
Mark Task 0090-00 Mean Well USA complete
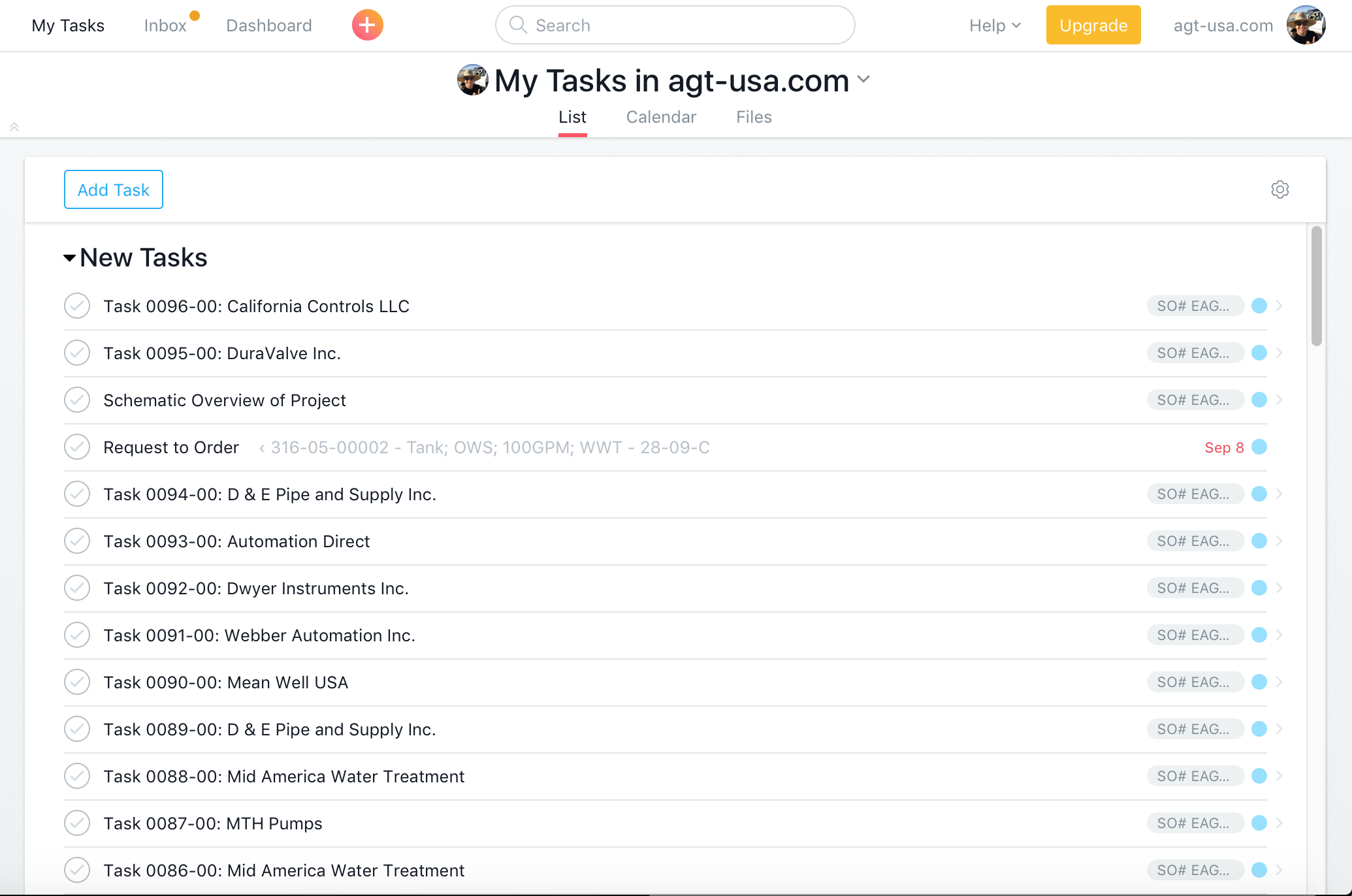(77, 682)
